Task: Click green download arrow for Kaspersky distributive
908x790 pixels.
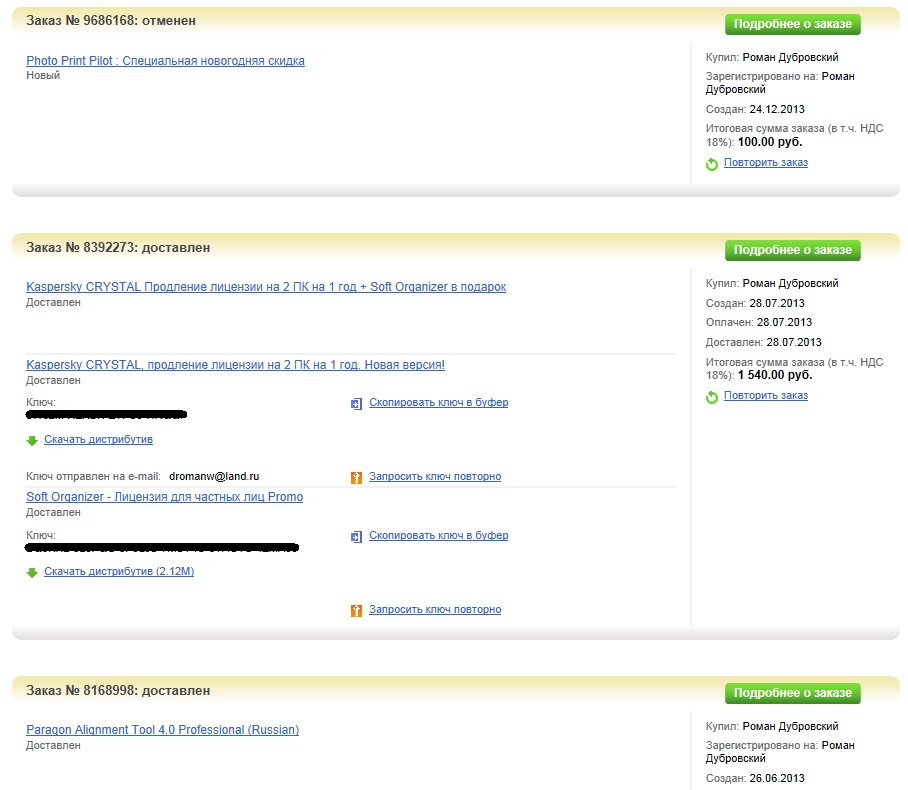Action: (32, 441)
